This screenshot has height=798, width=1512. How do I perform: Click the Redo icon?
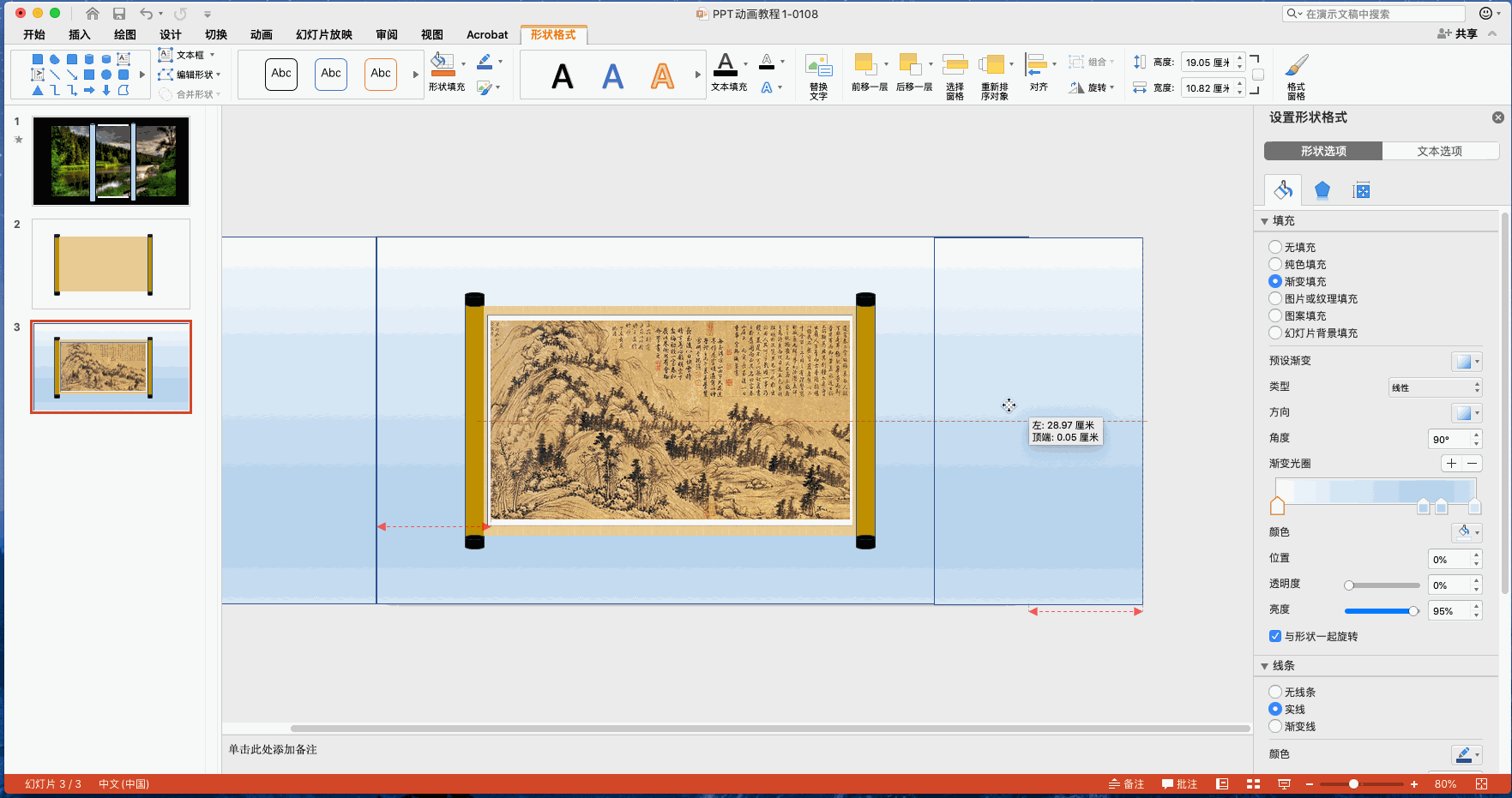[x=180, y=14]
